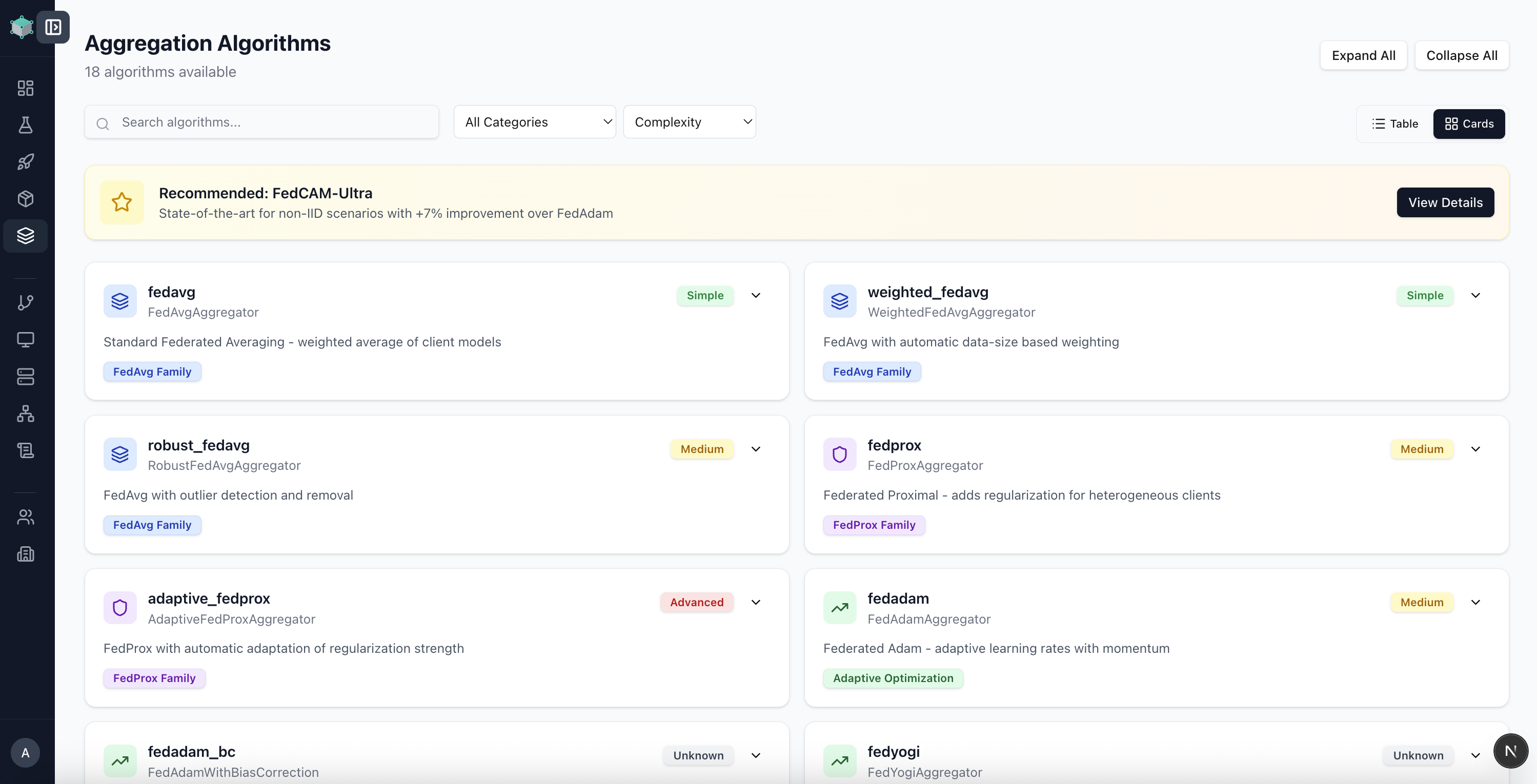Click the Collapse All button
Viewport: 1537px width, 784px height.
coord(1461,55)
